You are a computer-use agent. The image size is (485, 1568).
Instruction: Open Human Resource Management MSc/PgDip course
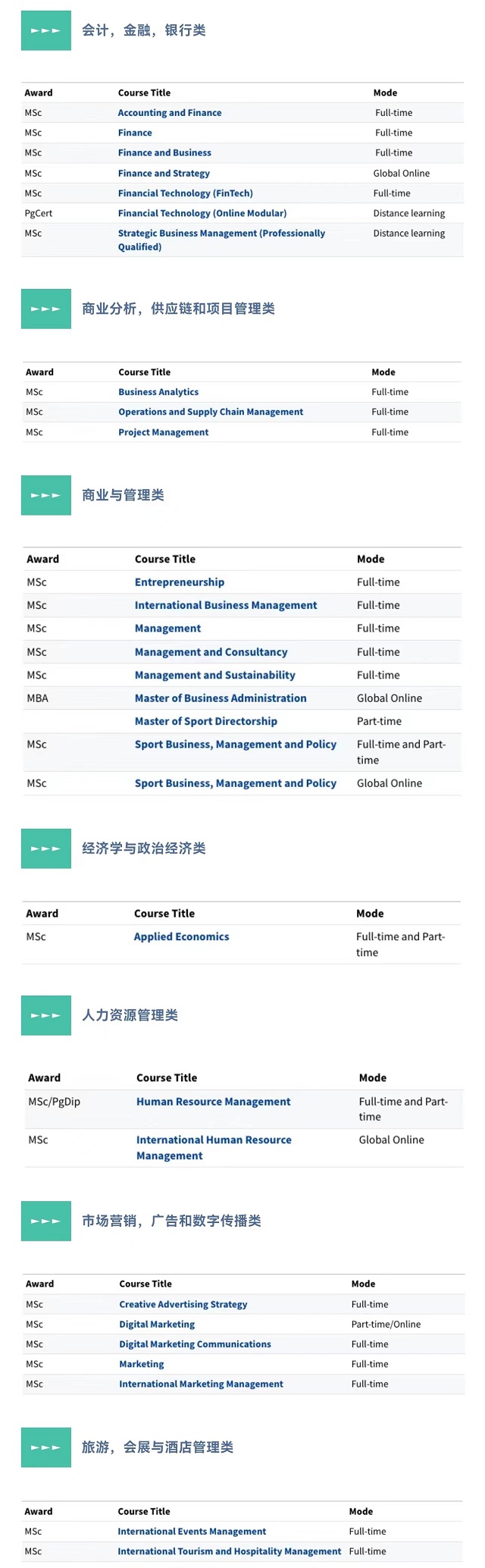click(214, 1102)
